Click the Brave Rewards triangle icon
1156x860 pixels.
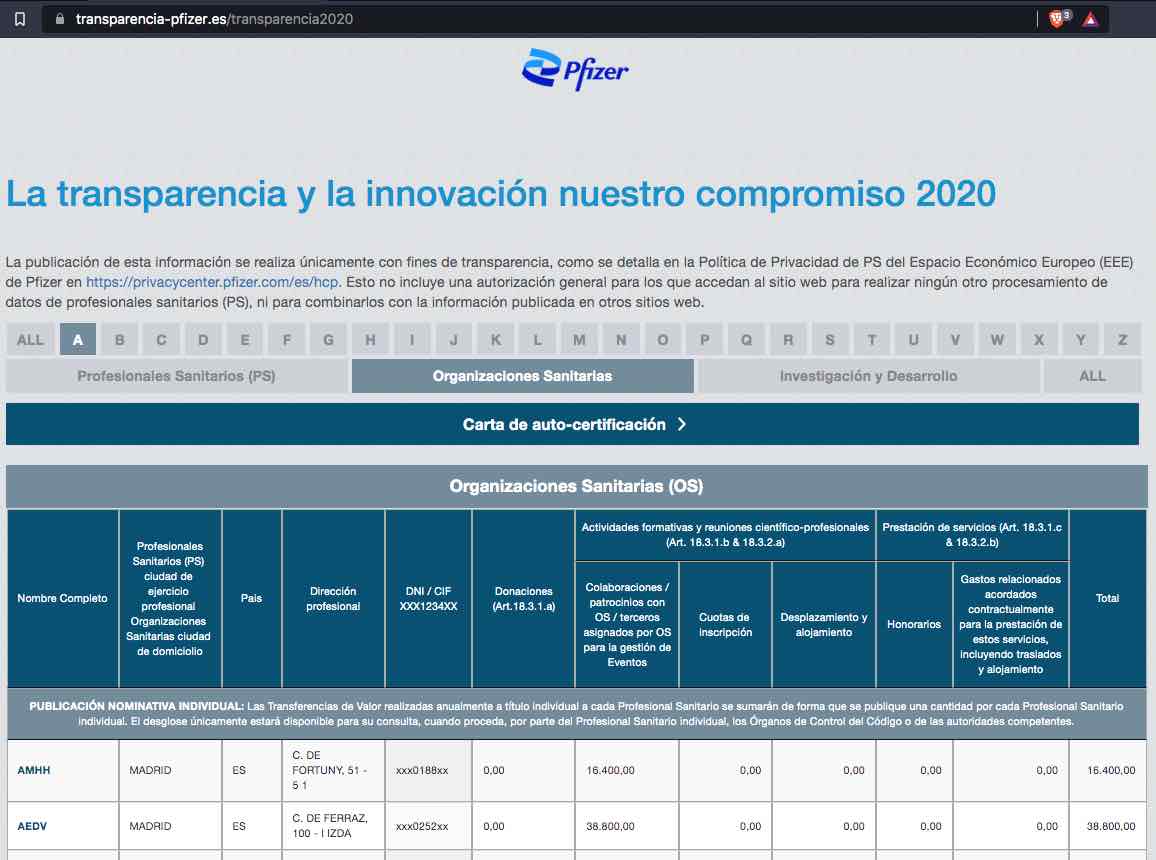point(1090,19)
